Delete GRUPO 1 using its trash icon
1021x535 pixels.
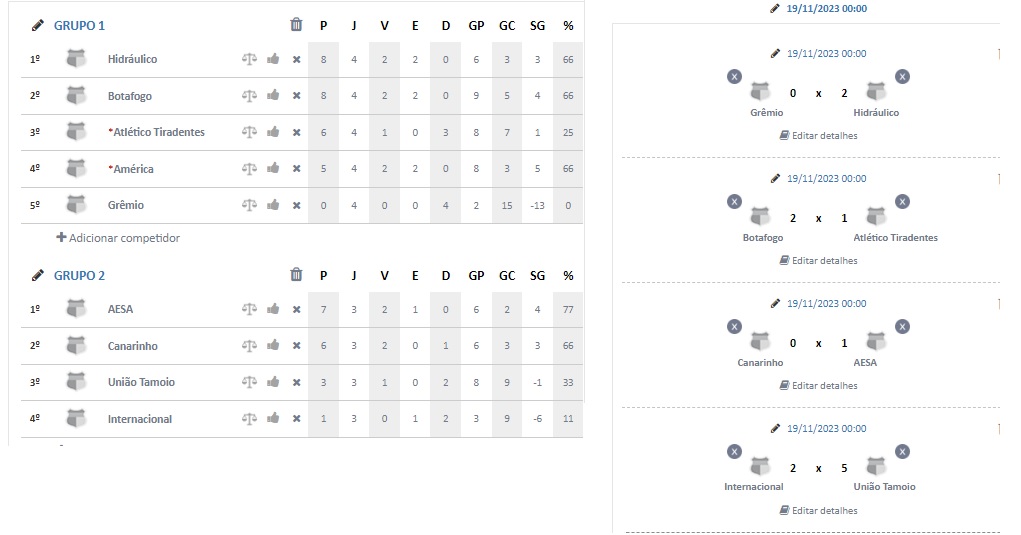pyautogui.click(x=296, y=25)
